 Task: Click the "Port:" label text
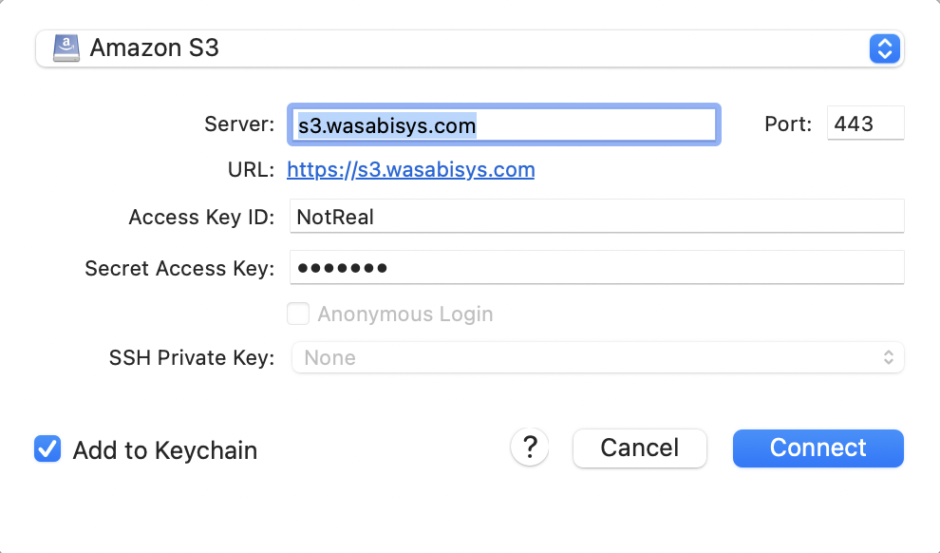(x=789, y=125)
